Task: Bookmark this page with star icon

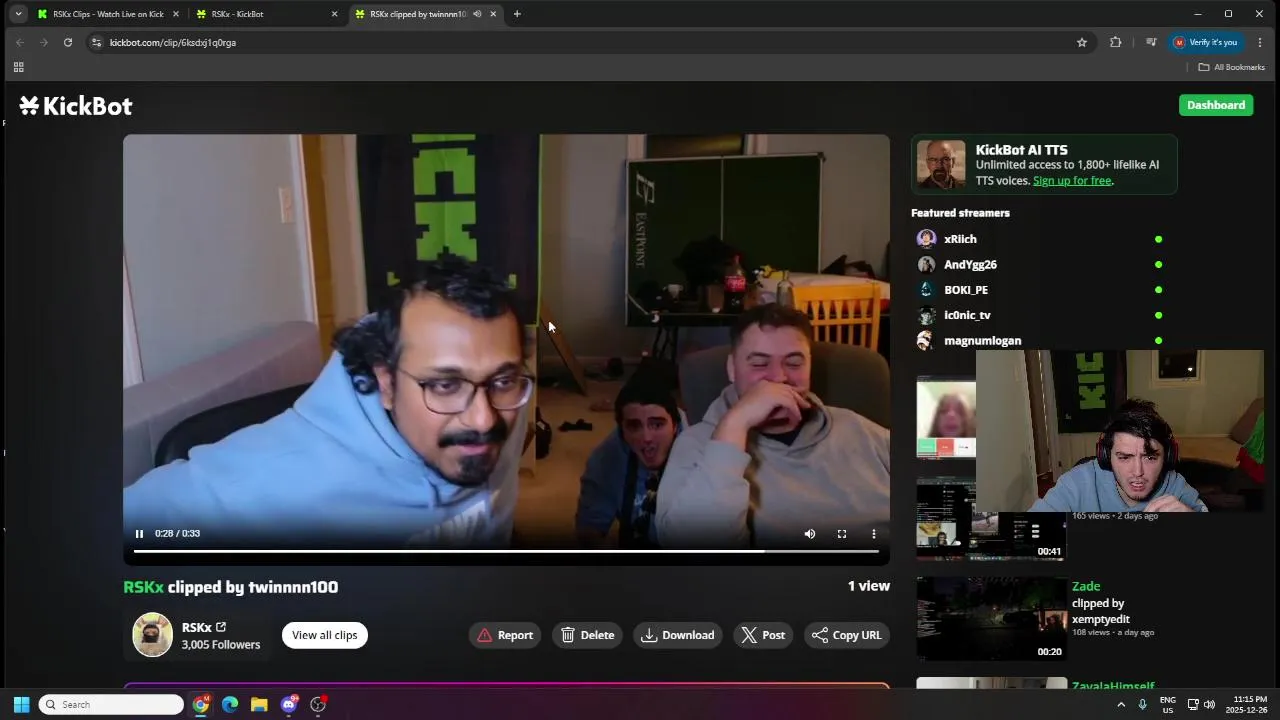Action: click(x=1082, y=42)
